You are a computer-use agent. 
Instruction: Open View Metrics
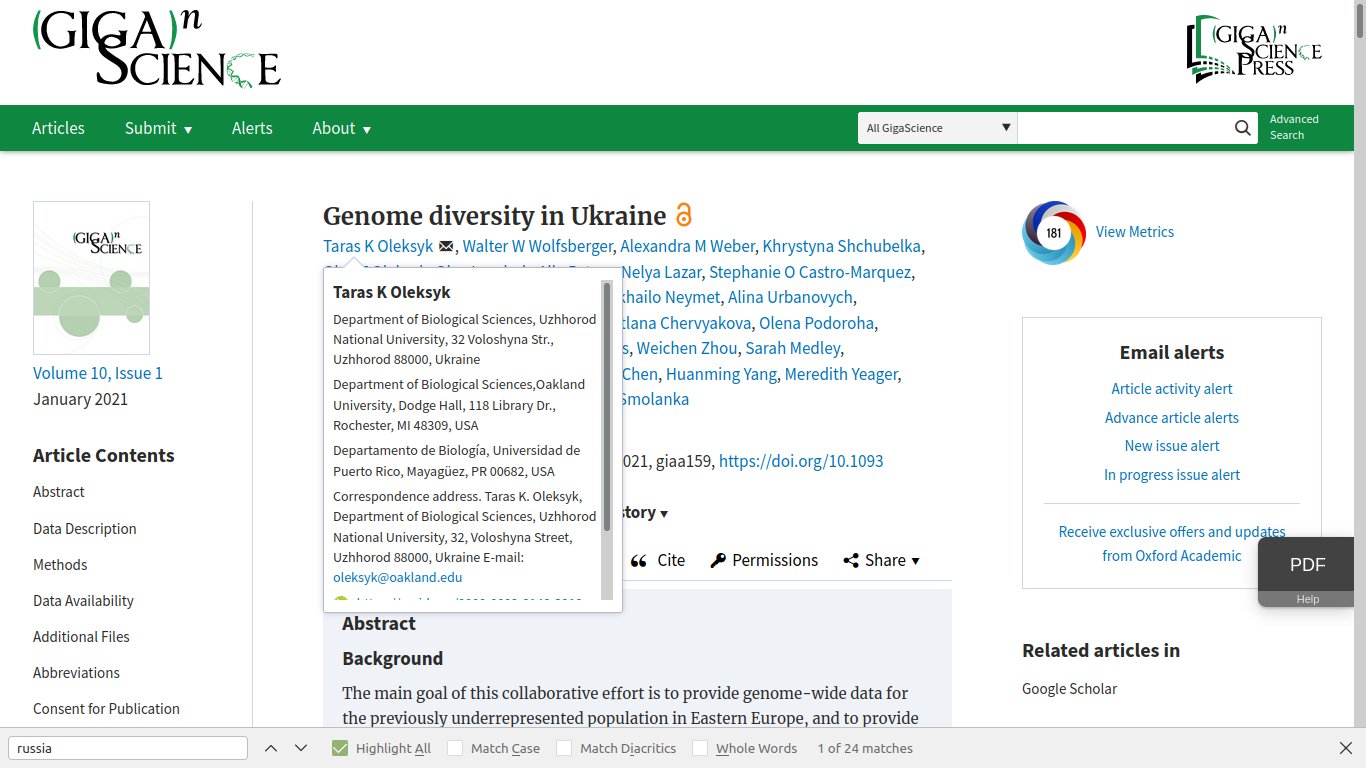click(x=1135, y=232)
